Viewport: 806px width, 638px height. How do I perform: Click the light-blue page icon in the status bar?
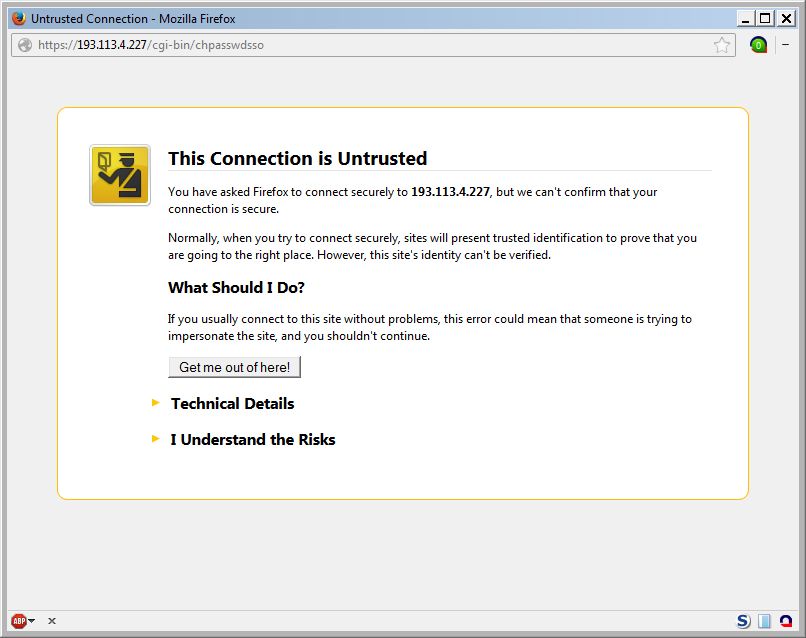(x=763, y=620)
